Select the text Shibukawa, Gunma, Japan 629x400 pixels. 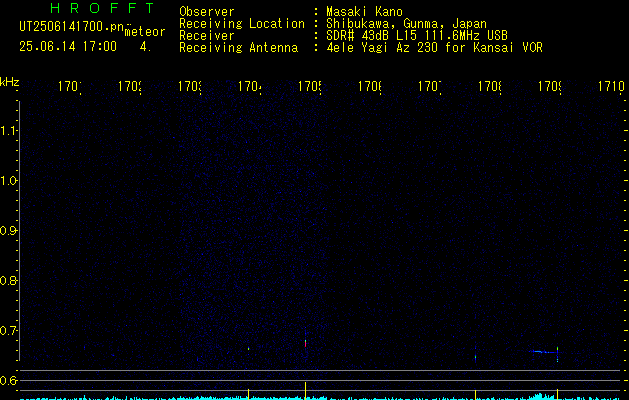pyautogui.click(x=406, y=24)
